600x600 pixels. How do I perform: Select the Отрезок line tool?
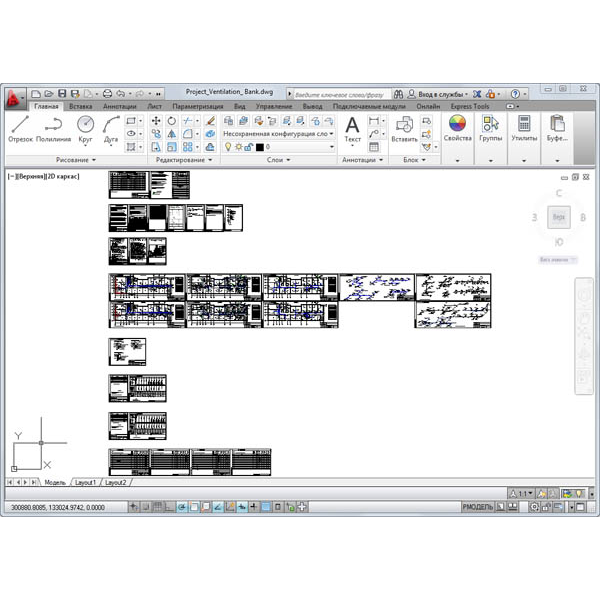(x=20, y=129)
